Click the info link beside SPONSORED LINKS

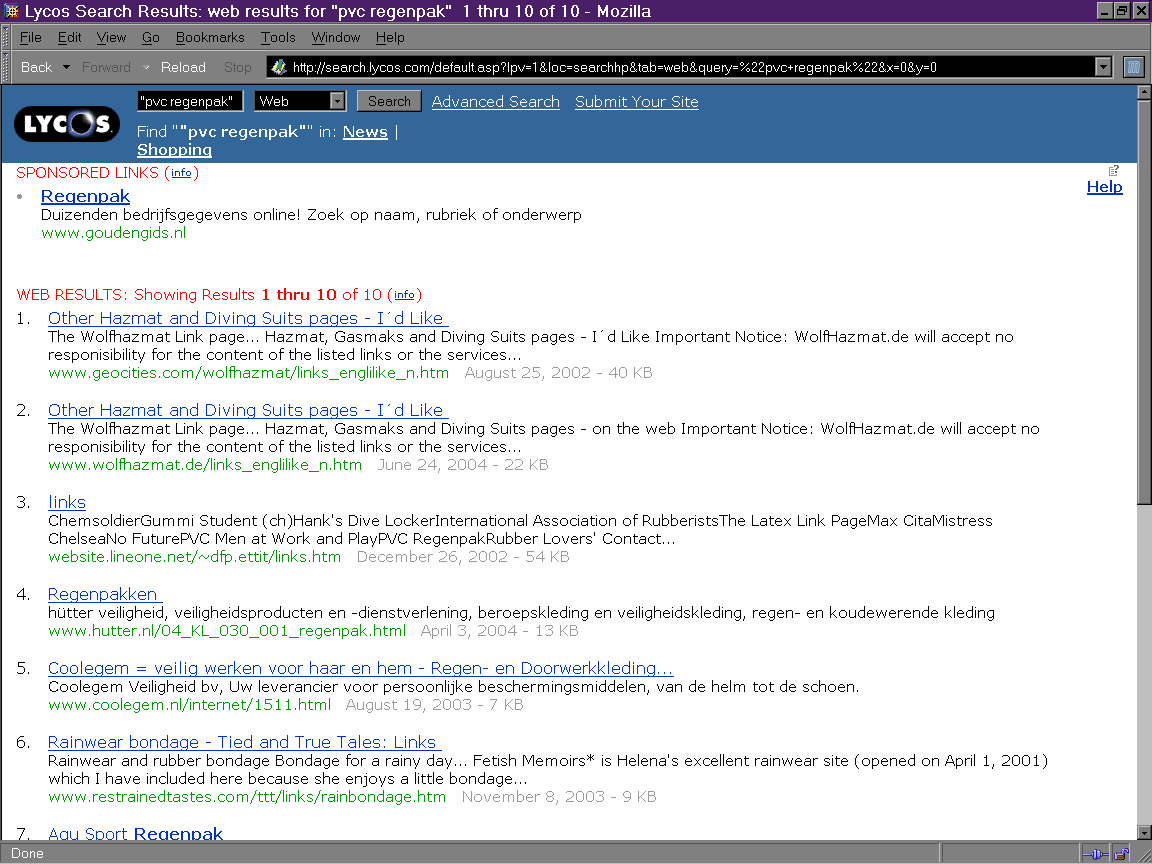click(x=181, y=173)
